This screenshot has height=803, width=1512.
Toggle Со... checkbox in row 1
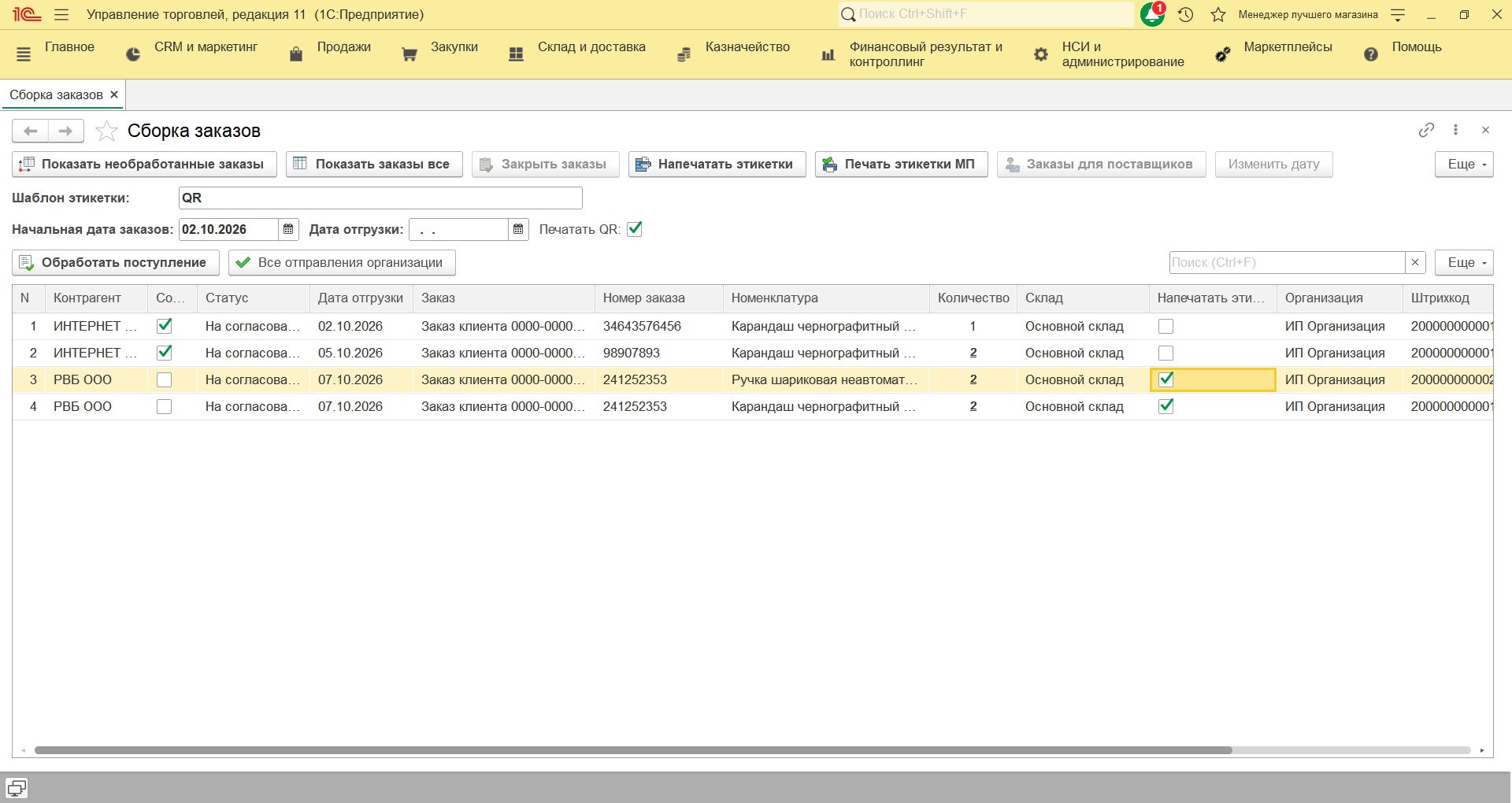(x=165, y=326)
